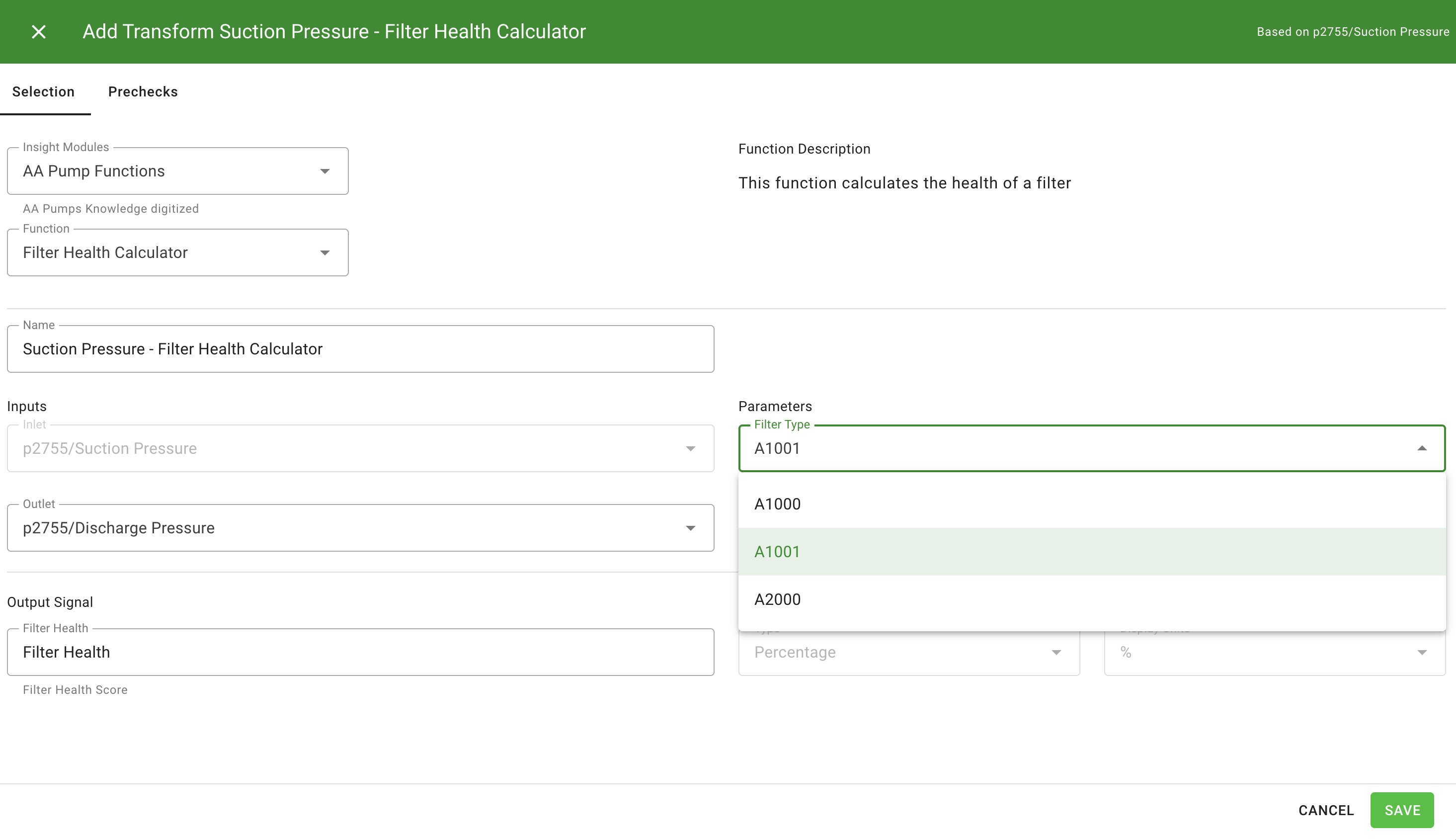
Task: Open the Insight Modules dropdown arrow
Action: tap(324, 171)
